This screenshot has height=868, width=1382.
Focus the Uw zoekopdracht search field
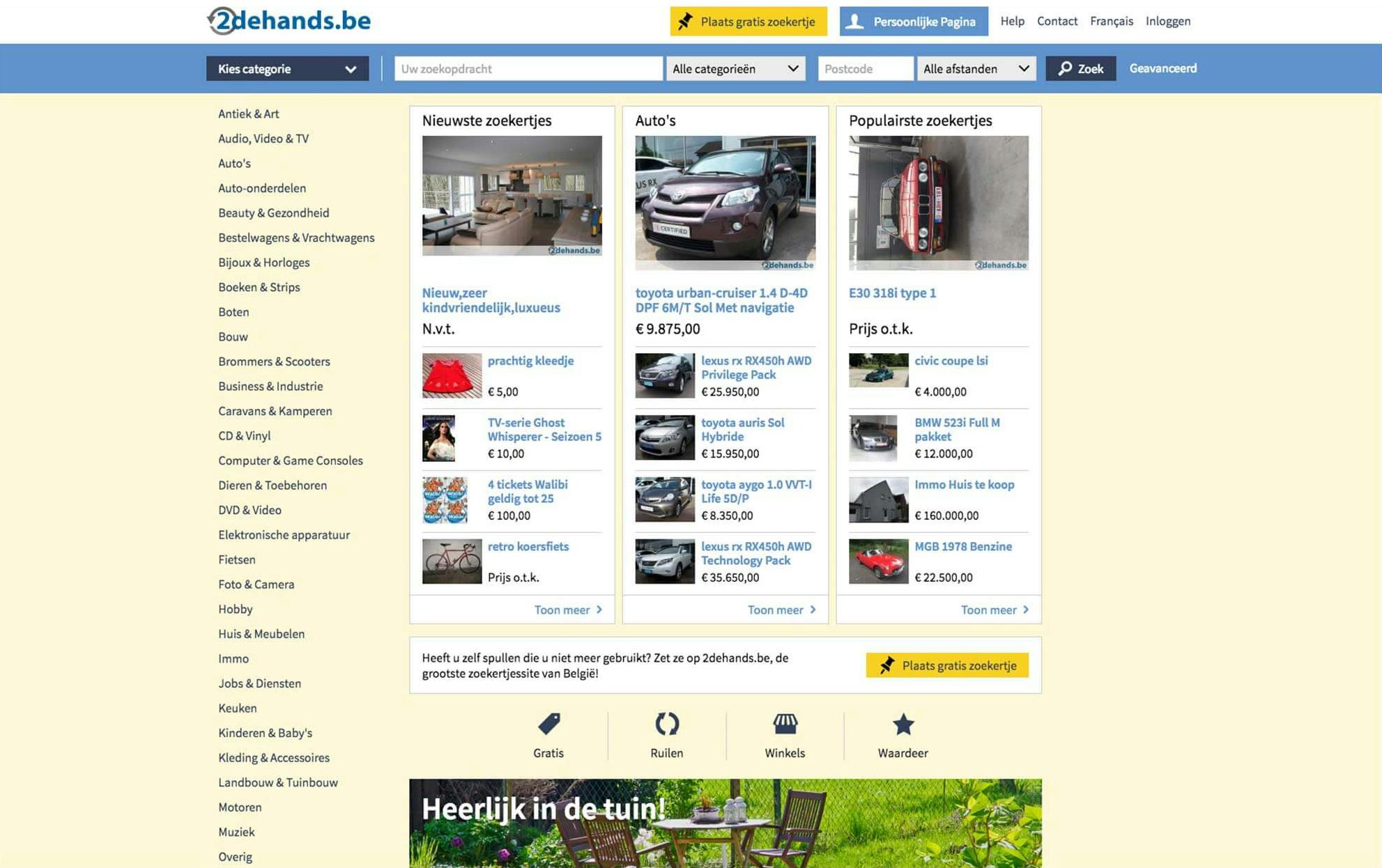coord(528,68)
